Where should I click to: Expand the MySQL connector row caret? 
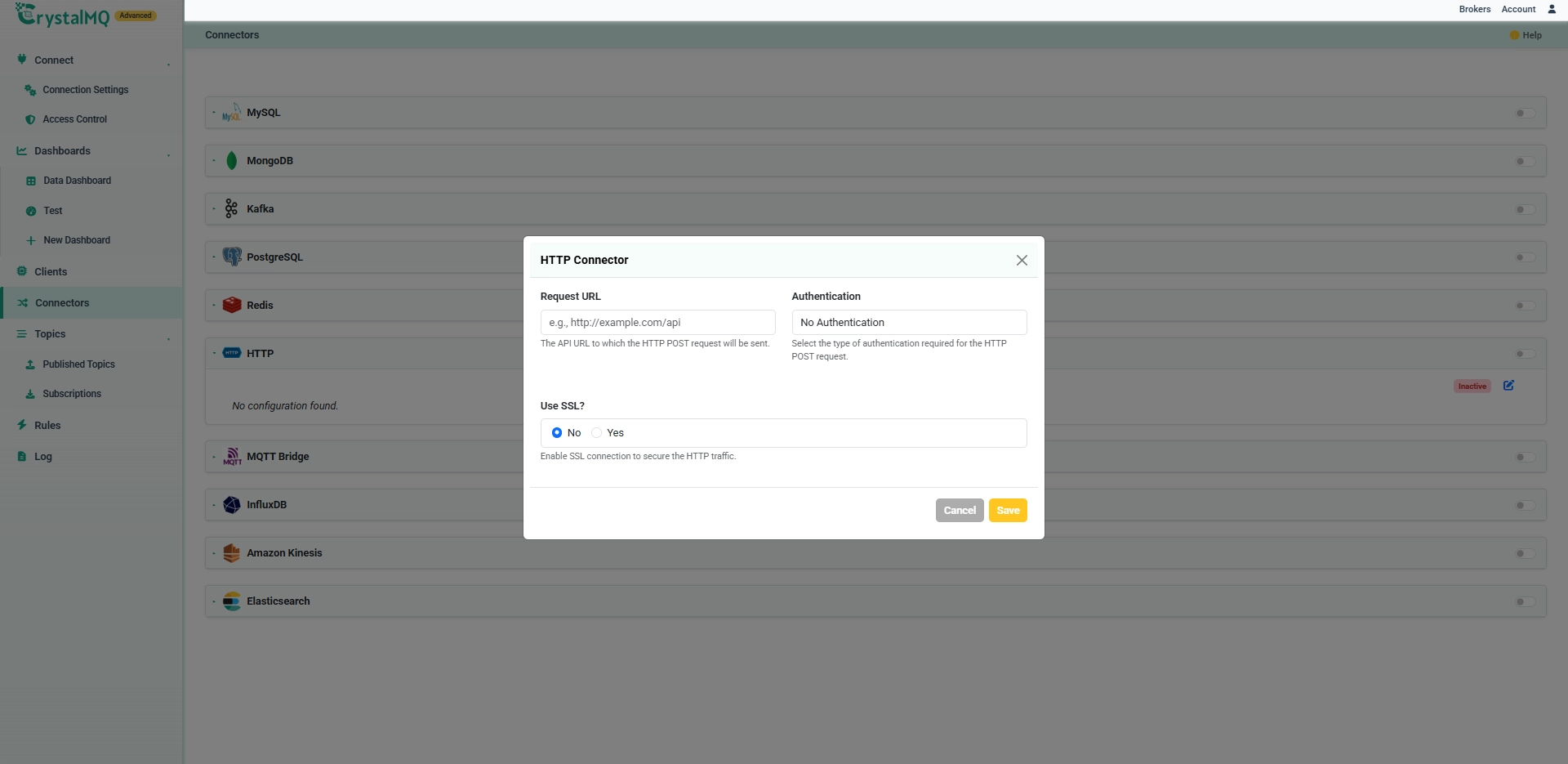214,113
